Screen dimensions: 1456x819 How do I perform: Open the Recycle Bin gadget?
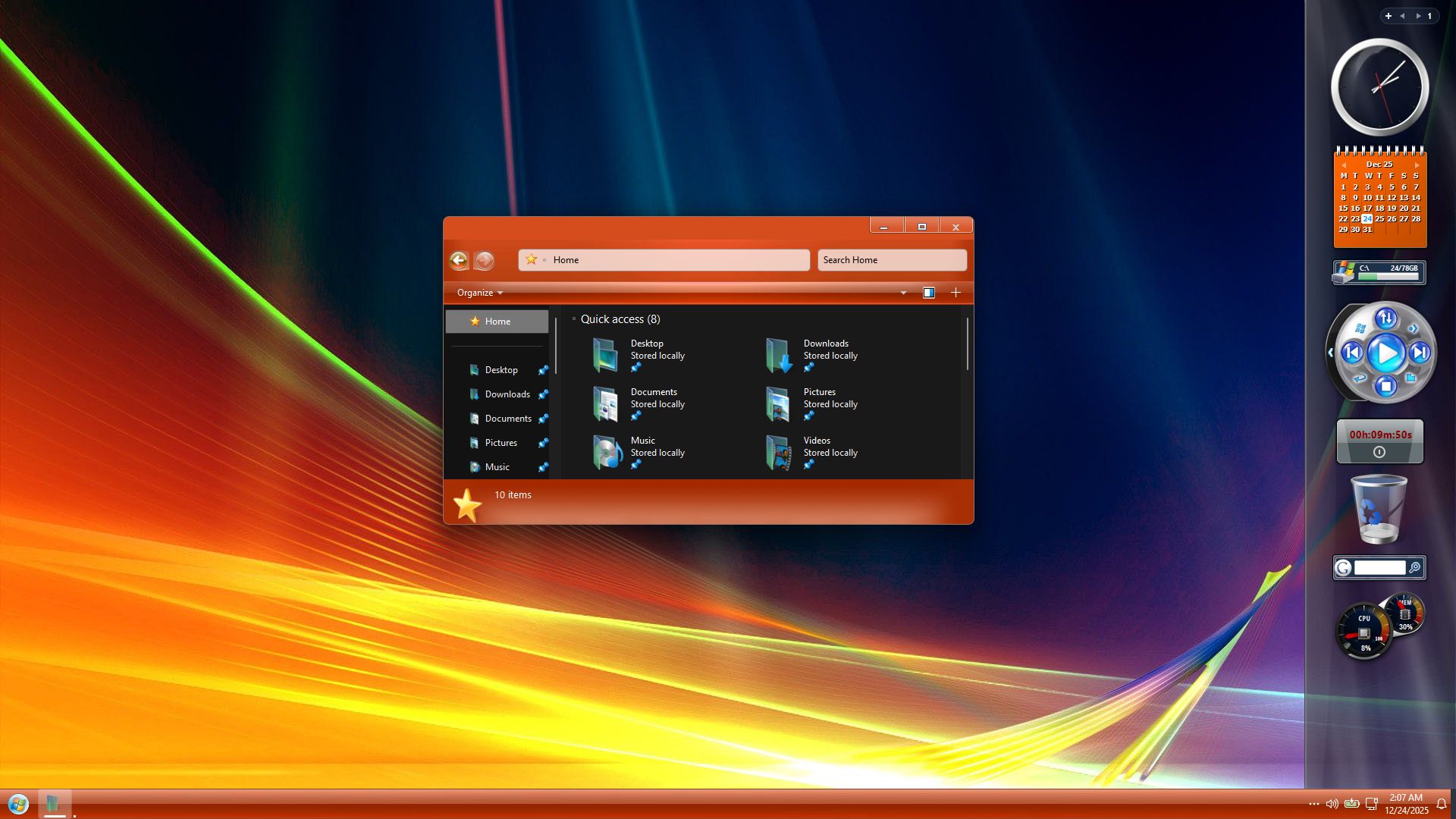tap(1379, 509)
